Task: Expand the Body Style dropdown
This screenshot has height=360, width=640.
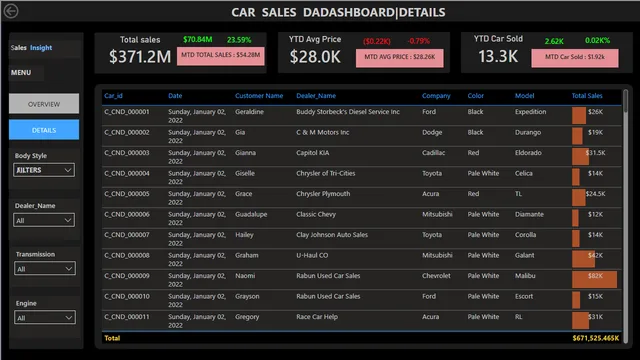Action: 44,170
